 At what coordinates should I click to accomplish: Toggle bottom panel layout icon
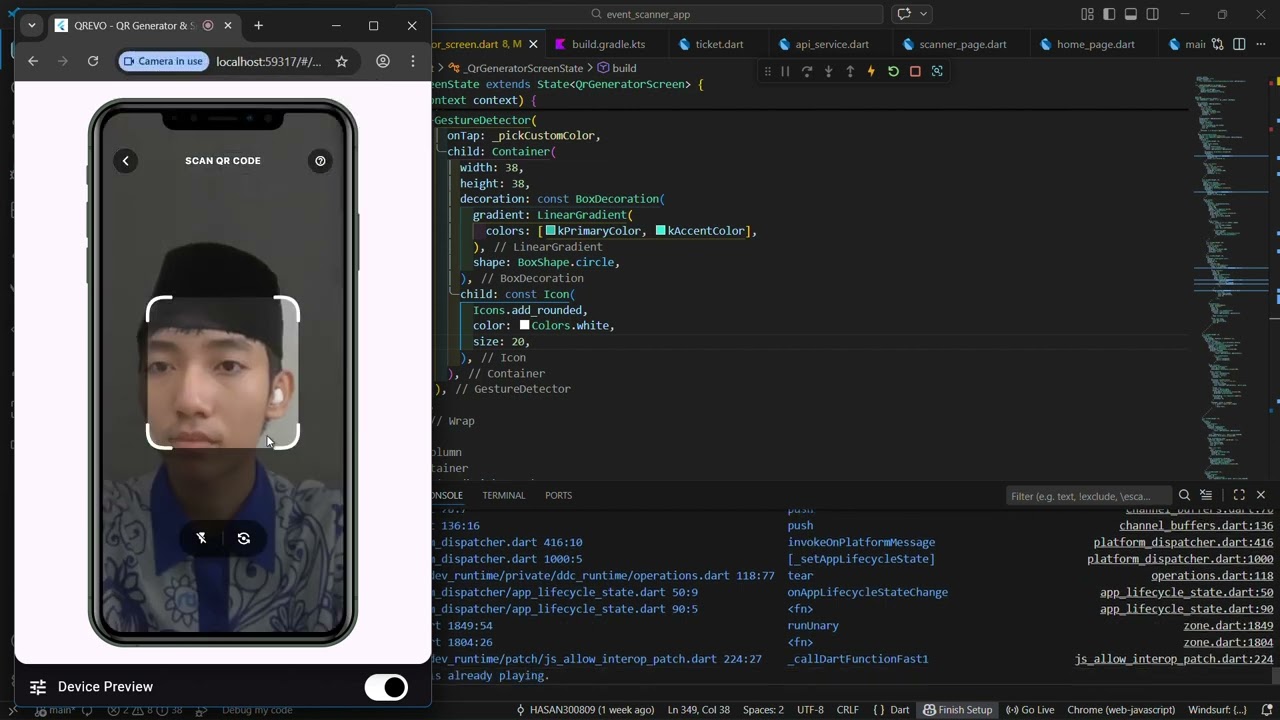click(1131, 14)
